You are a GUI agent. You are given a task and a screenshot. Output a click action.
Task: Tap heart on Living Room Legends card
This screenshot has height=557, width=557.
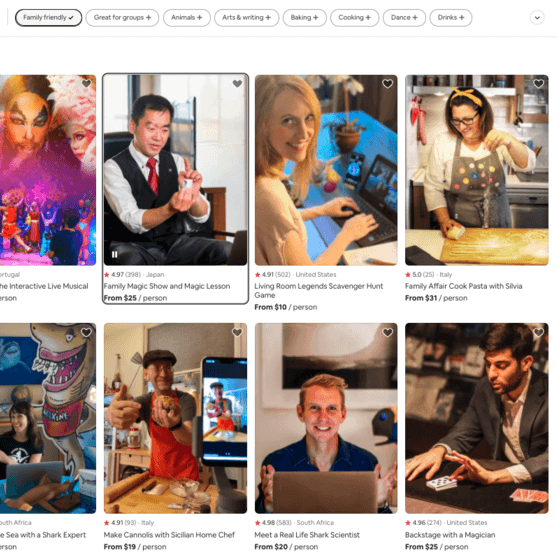pos(388,83)
